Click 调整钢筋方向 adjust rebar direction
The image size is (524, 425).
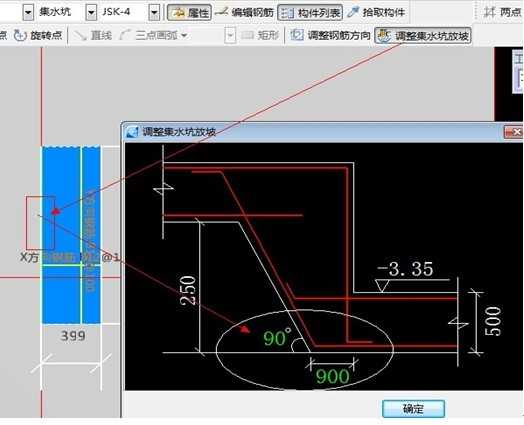pyautogui.click(x=330, y=35)
